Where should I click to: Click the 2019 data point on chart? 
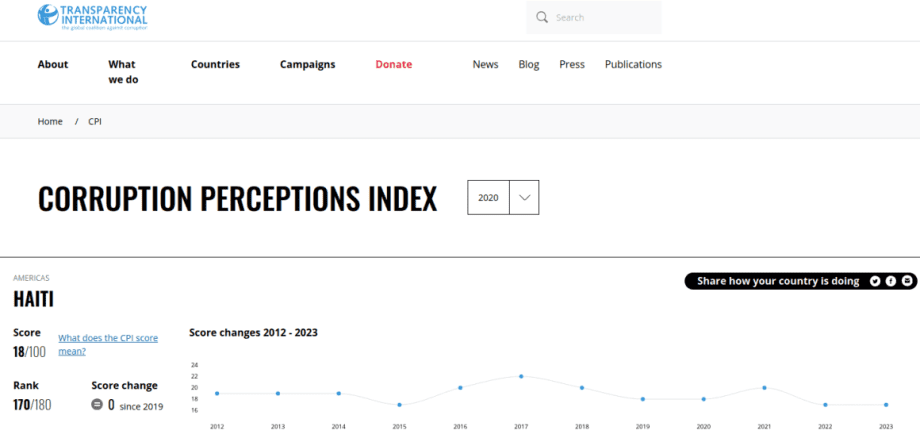643,399
